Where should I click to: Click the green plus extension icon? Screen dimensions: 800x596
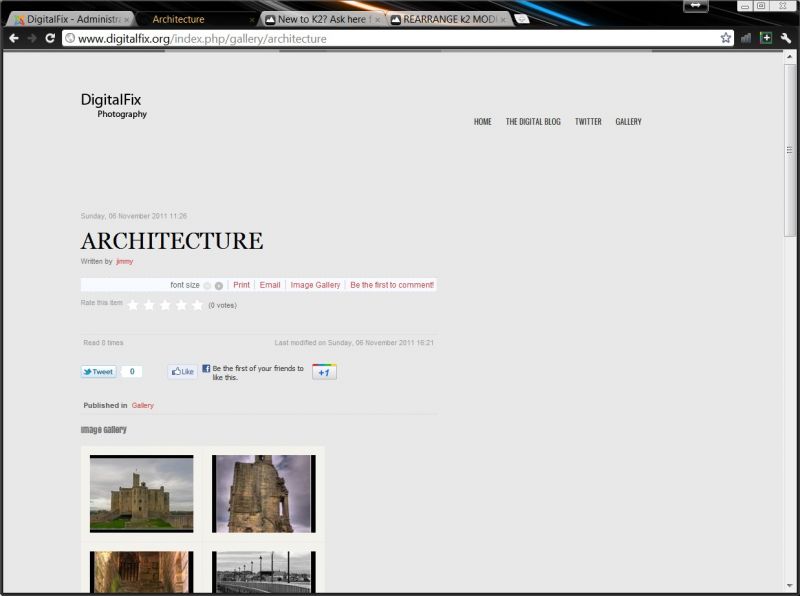click(766, 38)
